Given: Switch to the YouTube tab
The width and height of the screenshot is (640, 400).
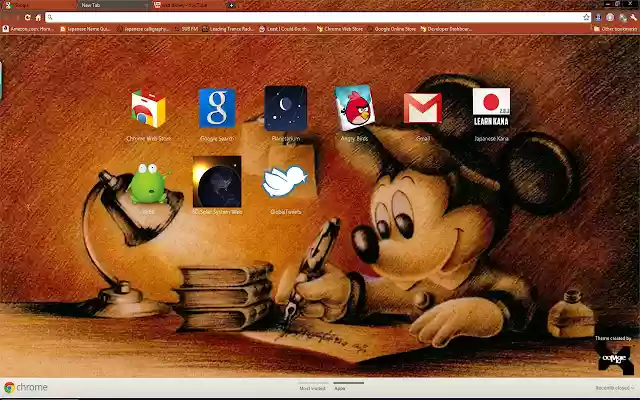Looking at the screenshot, I should 188,5.
